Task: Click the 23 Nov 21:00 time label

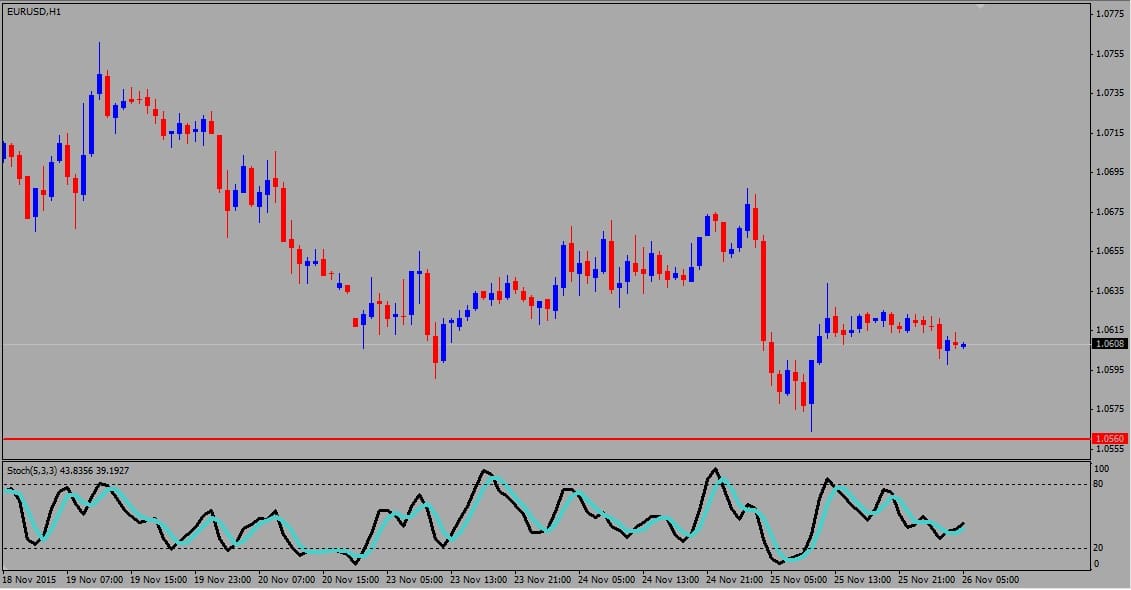Action: tap(542, 579)
